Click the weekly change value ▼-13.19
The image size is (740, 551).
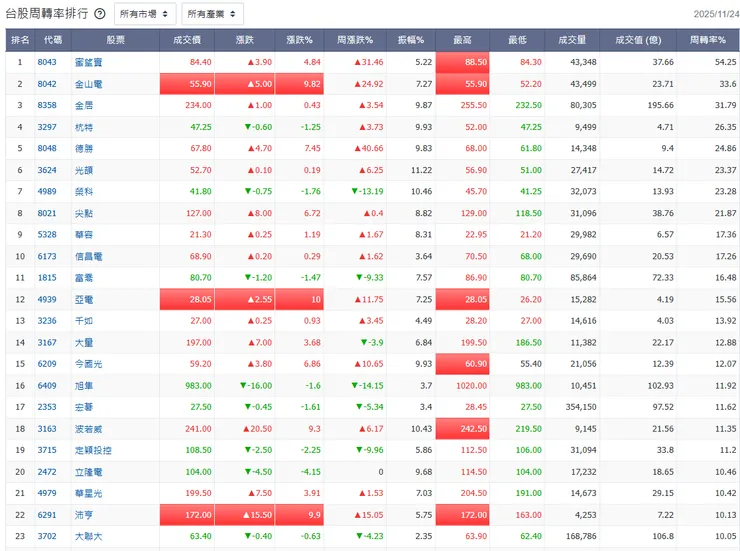pyautogui.click(x=367, y=191)
